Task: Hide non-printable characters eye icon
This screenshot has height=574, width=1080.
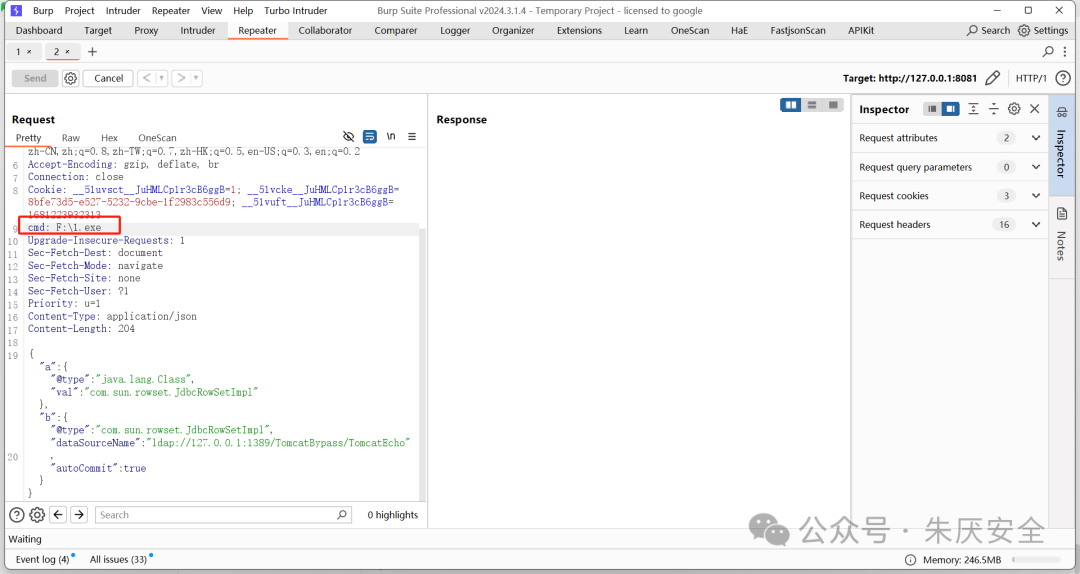Action: (349, 136)
